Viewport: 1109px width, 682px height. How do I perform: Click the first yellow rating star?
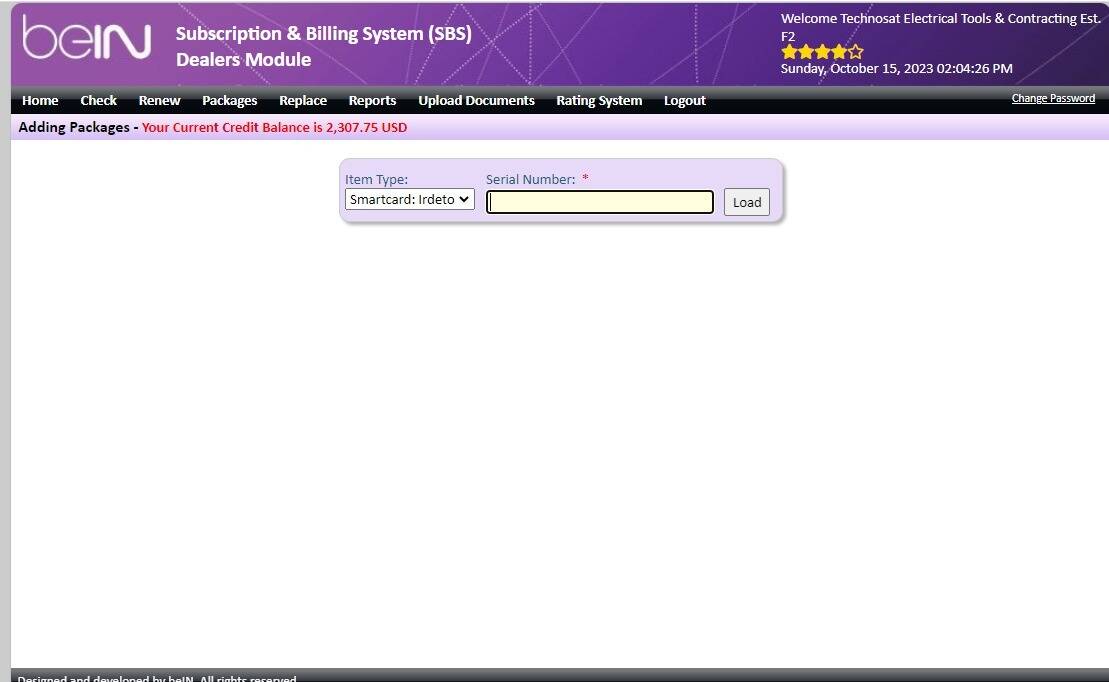point(789,52)
